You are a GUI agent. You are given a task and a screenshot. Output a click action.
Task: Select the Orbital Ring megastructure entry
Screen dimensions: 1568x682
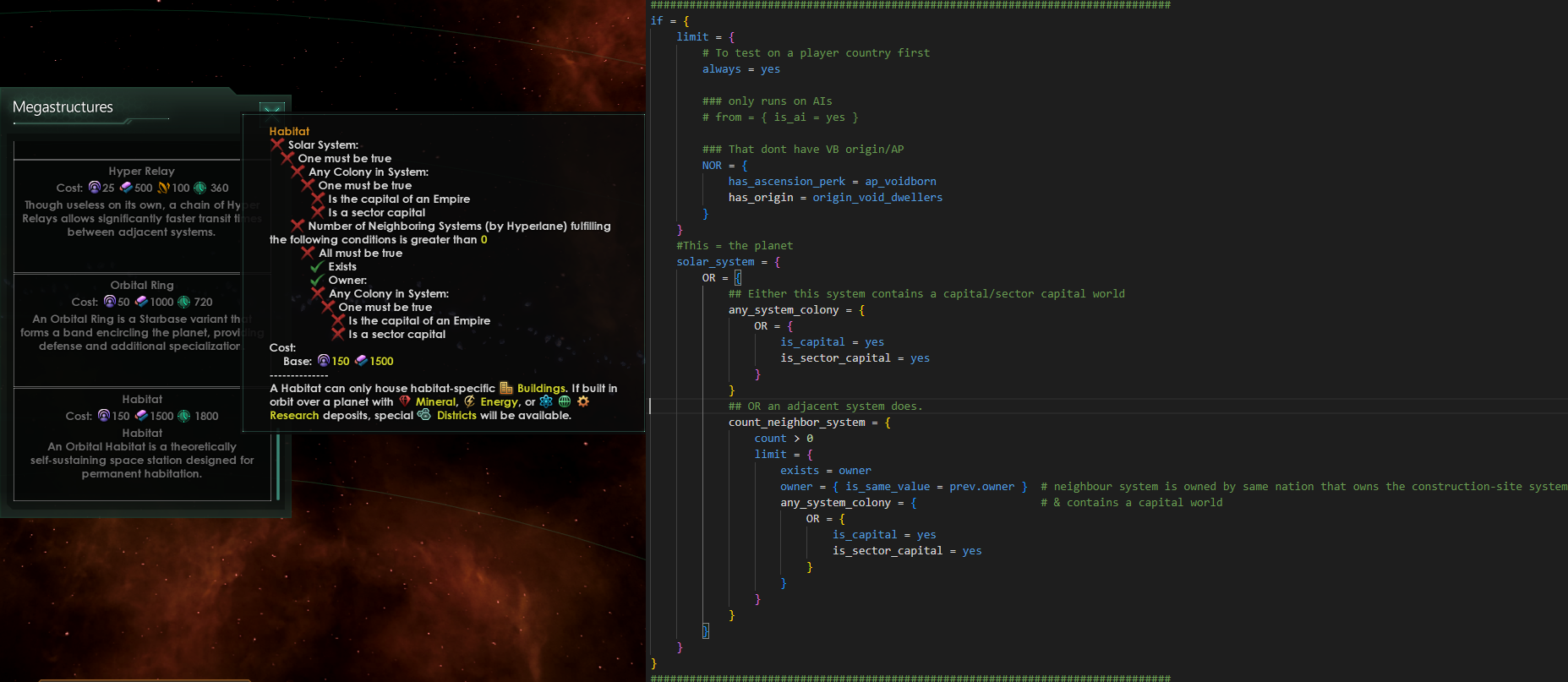[x=142, y=330]
